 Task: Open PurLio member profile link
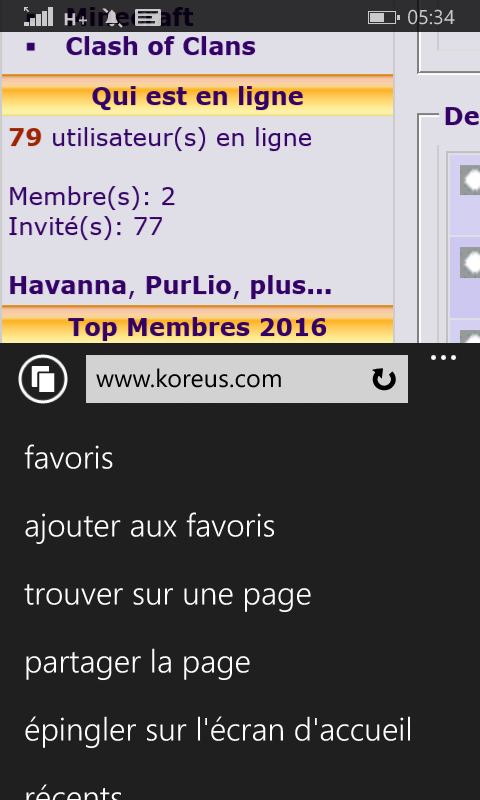point(188,285)
